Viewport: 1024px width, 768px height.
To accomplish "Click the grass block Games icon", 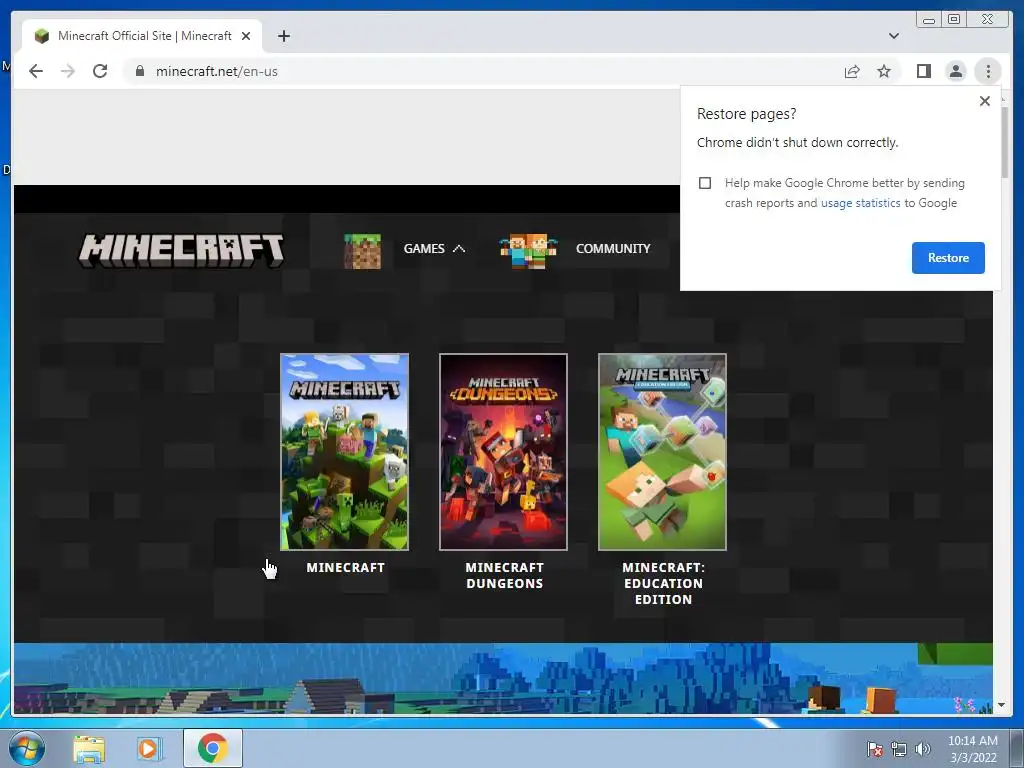I will [362, 251].
